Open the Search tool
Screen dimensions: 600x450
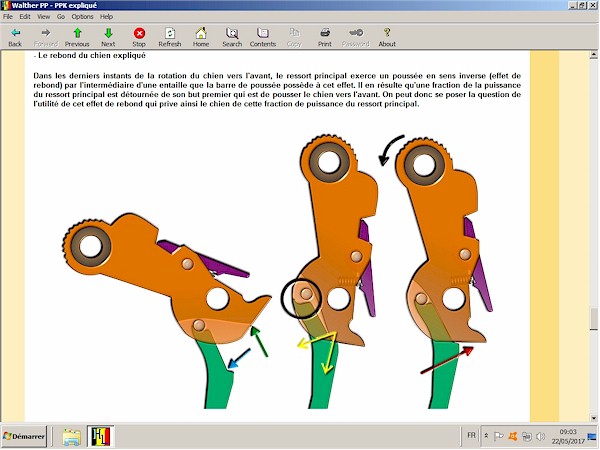[x=232, y=37]
